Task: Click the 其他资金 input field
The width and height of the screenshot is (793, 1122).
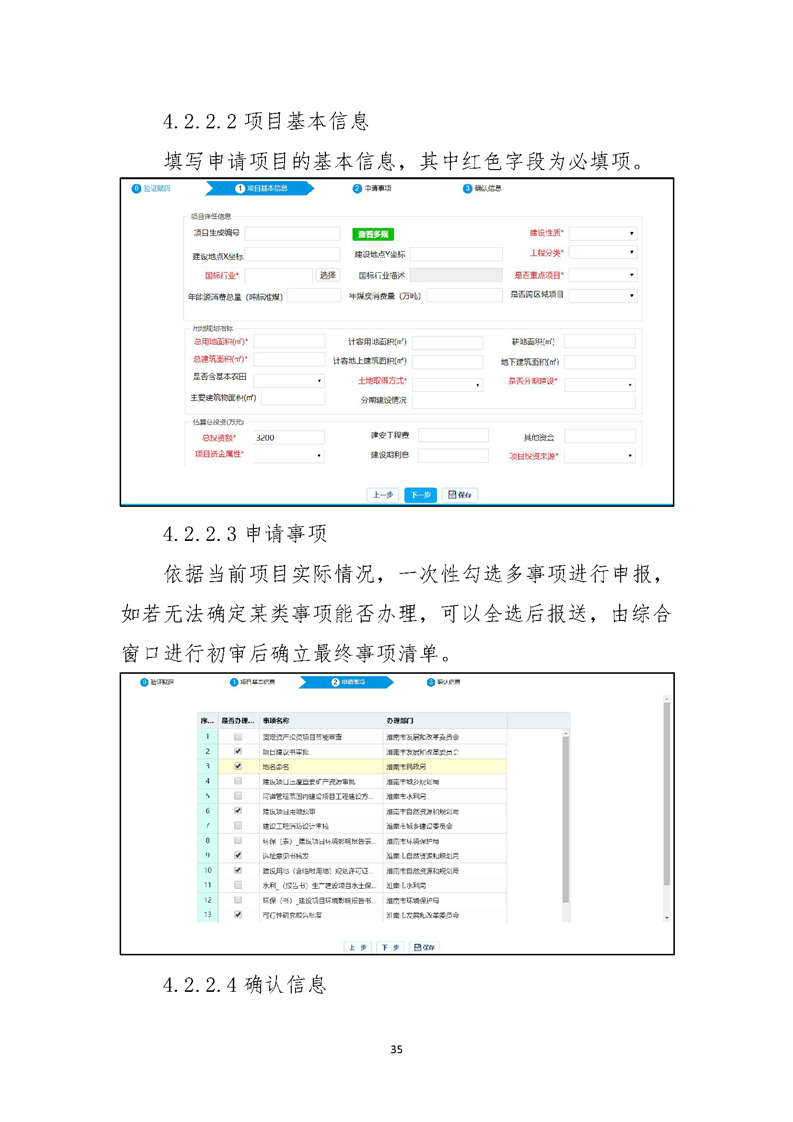Action: pyautogui.click(x=600, y=436)
